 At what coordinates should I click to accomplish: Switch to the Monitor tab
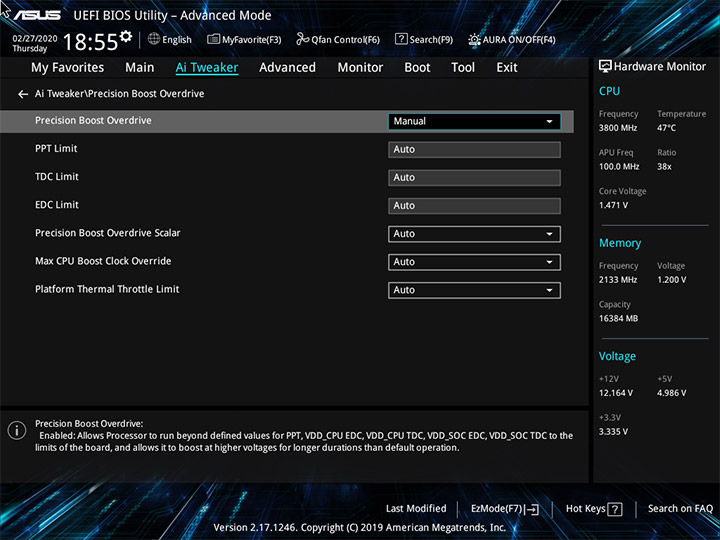point(360,68)
